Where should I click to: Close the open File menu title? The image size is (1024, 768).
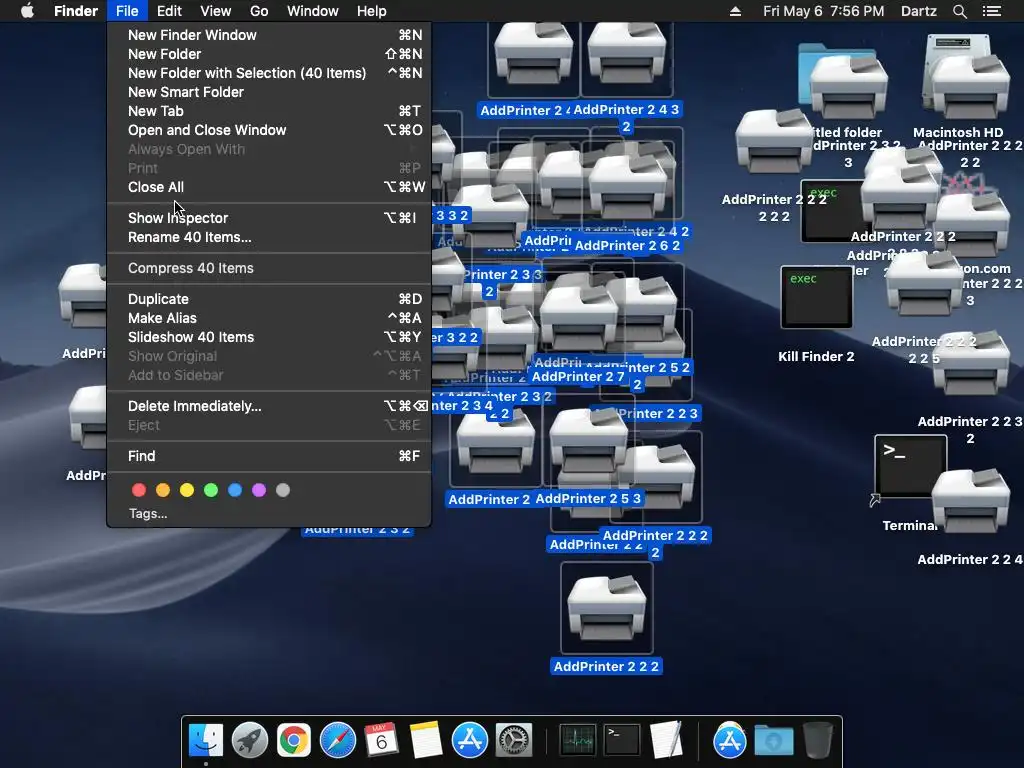(127, 11)
